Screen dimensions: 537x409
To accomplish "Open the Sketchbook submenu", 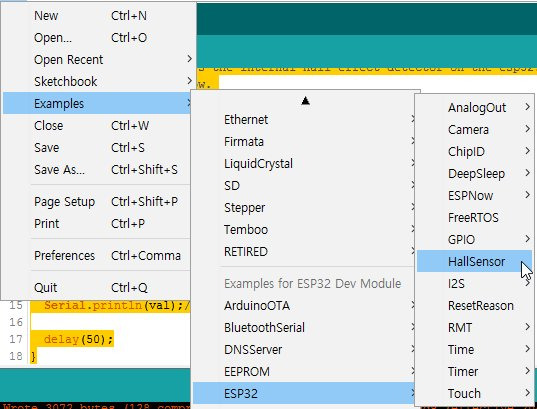I will [x=99, y=81].
